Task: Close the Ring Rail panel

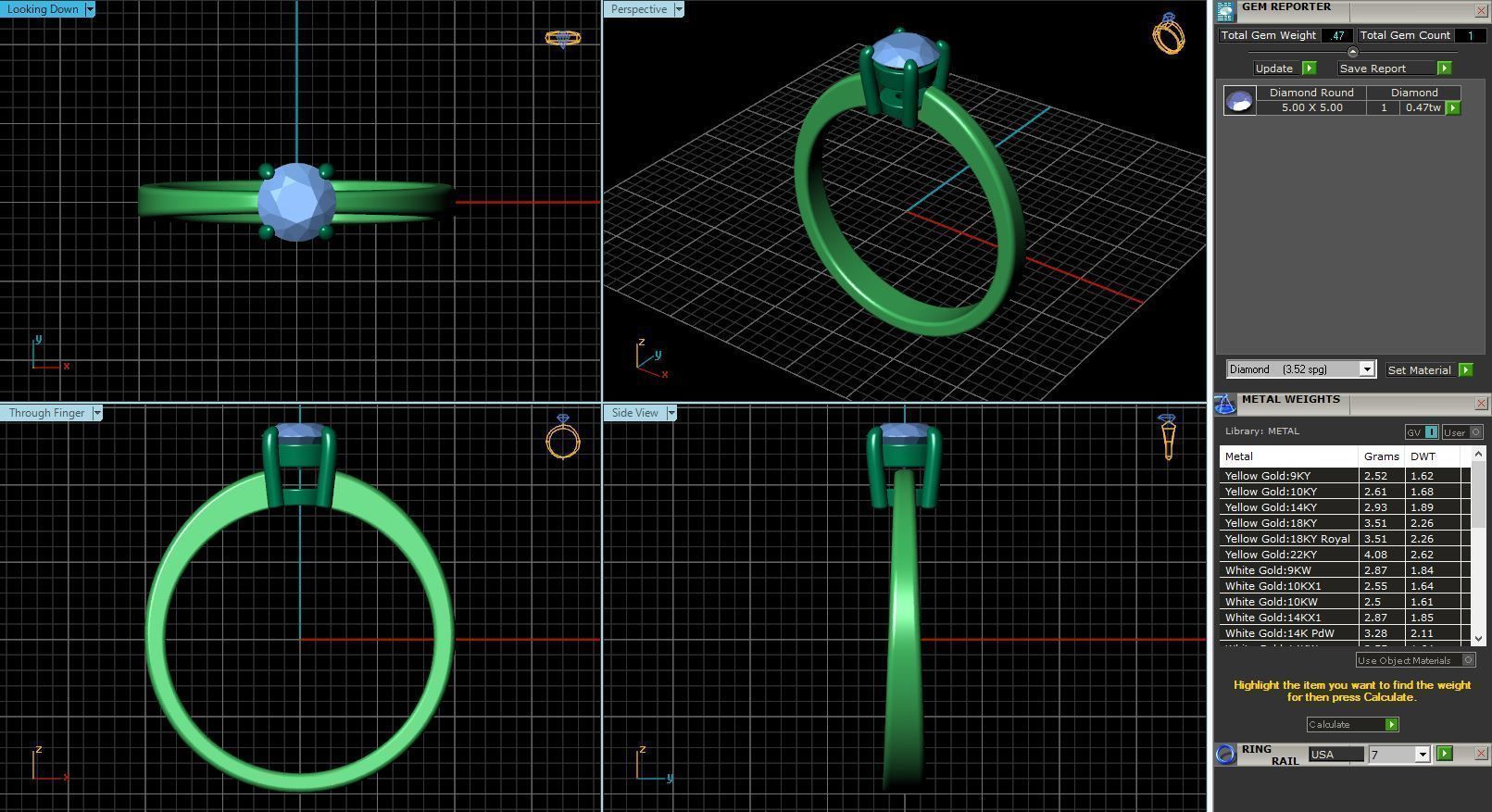Action: pyautogui.click(x=1480, y=754)
